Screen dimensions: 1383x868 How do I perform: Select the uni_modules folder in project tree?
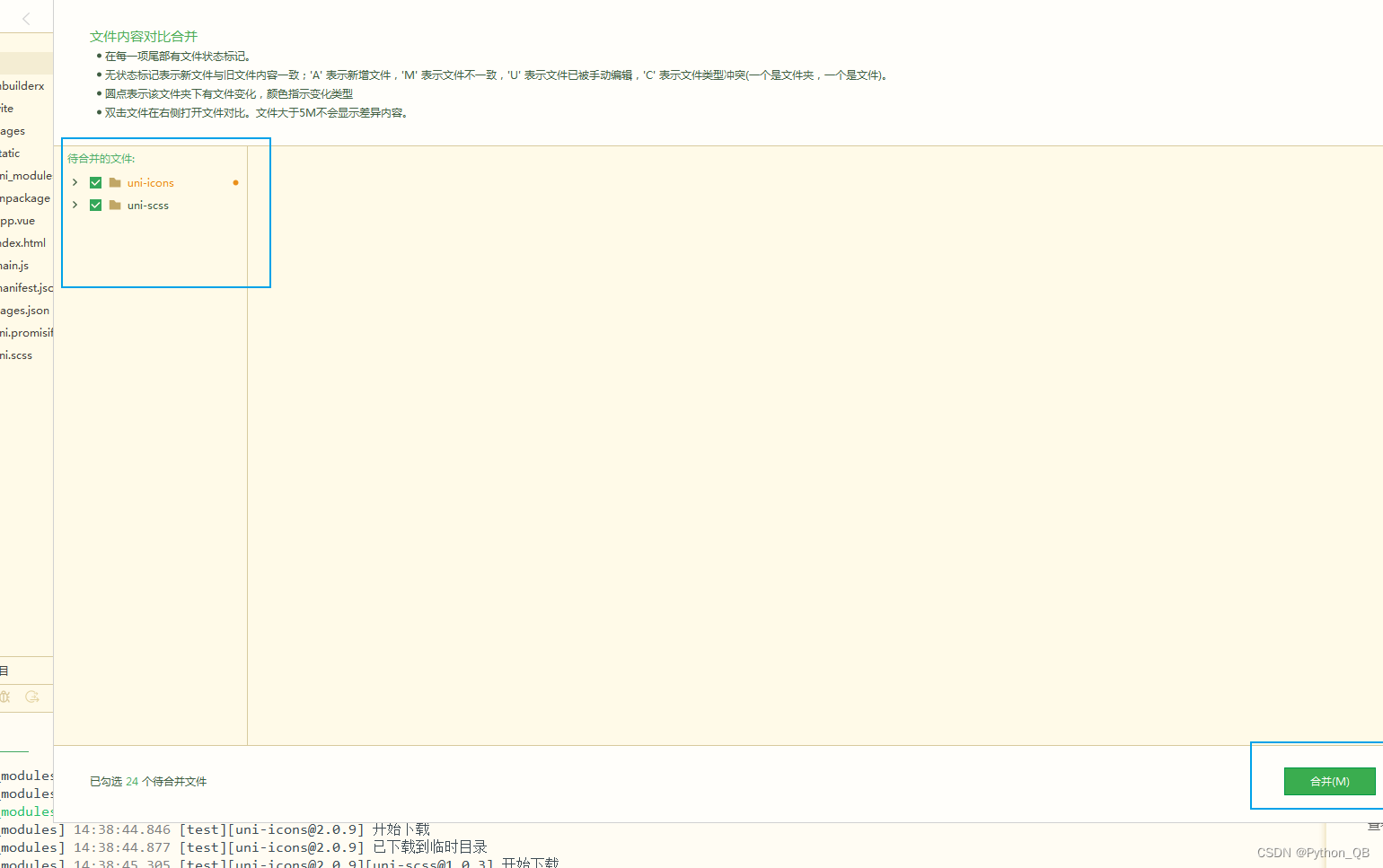point(26,175)
